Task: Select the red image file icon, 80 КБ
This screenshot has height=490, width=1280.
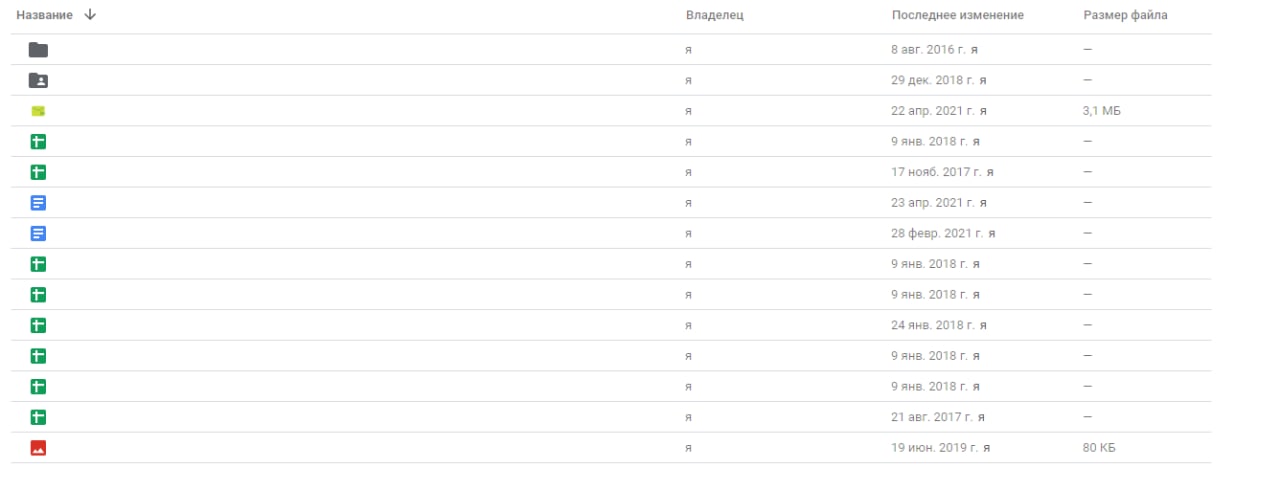Action: [38, 448]
